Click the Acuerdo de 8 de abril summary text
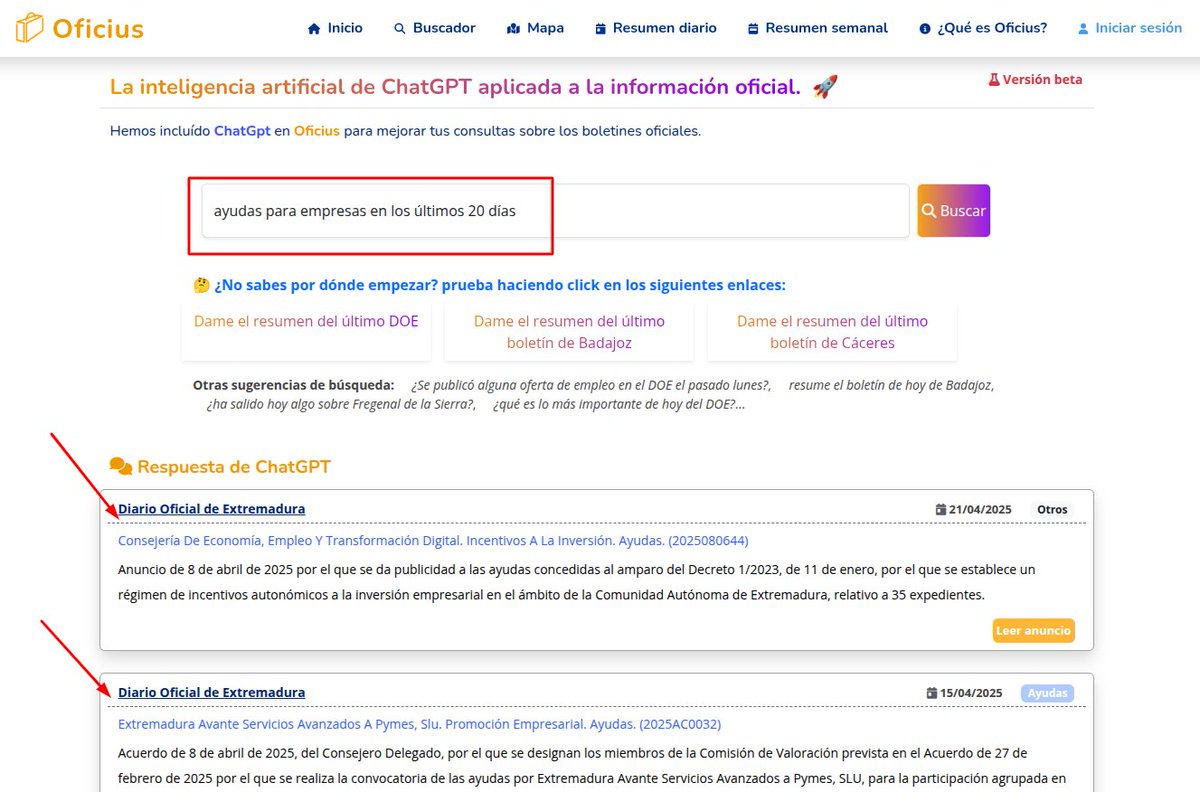Viewport: 1200px width, 792px height. pyautogui.click(x=592, y=766)
